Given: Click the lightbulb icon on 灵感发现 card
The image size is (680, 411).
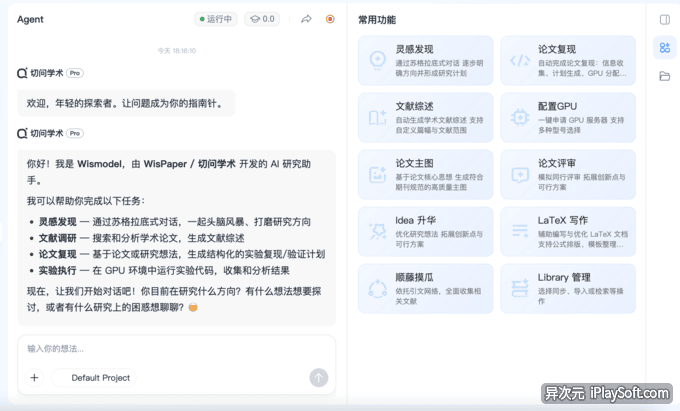Looking at the screenshot, I should click(378, 60).
